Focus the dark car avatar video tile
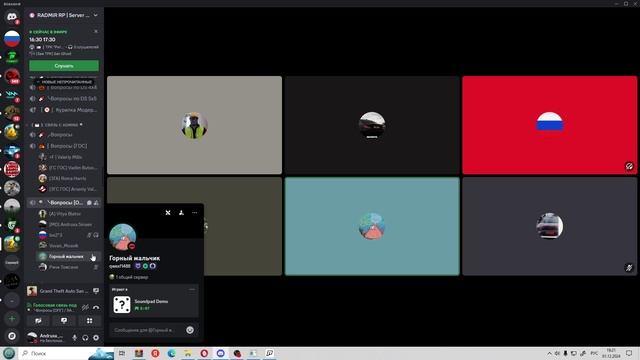Viewport: 640px width, 360px height. click(372, 125)
